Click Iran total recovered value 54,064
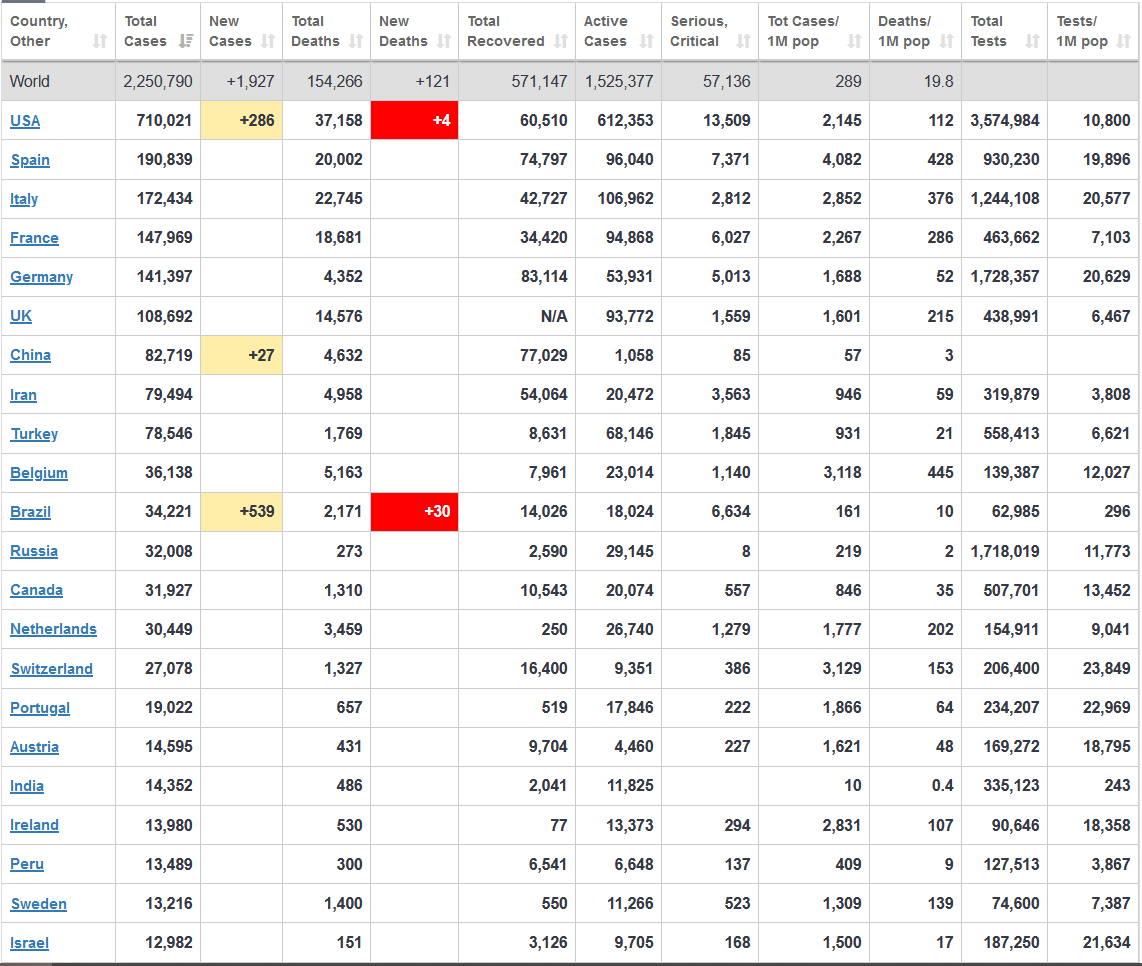Screen dimensions: 1142x966 [543, 395]
